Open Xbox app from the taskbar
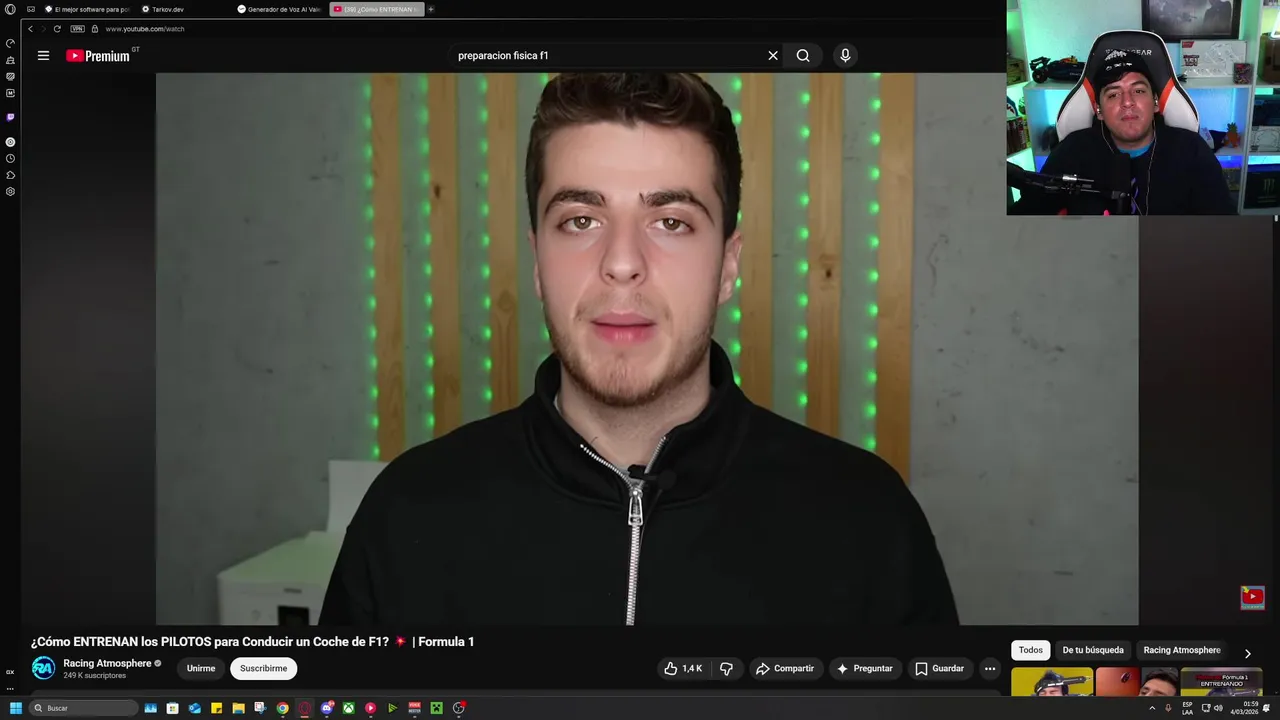The height and width of the screenshot is (720, 1280). (x=348, y=708)
